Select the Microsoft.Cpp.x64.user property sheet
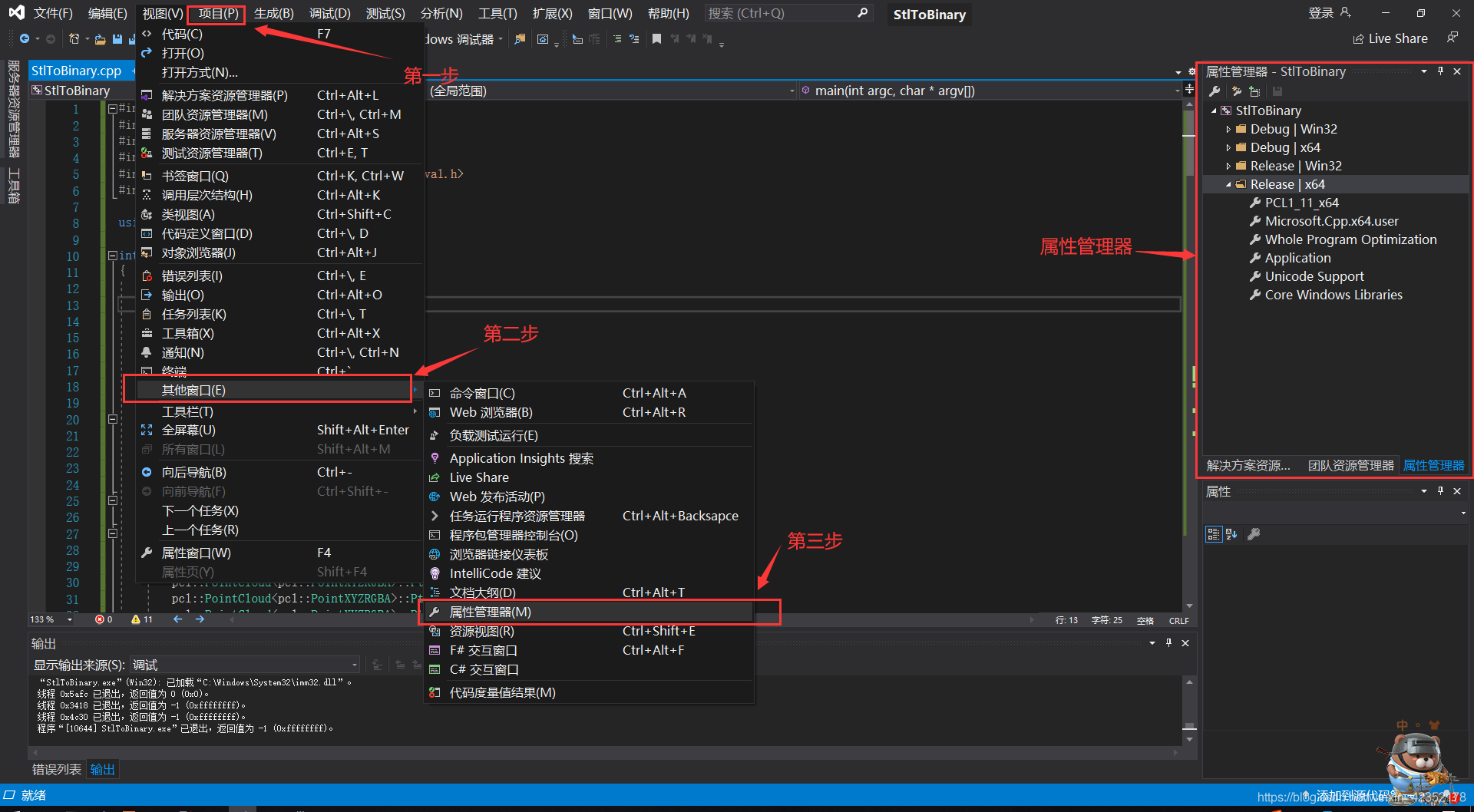The width and height of the screenshot is (1474, 812). pyautogui.click(x=1331, y=221)
